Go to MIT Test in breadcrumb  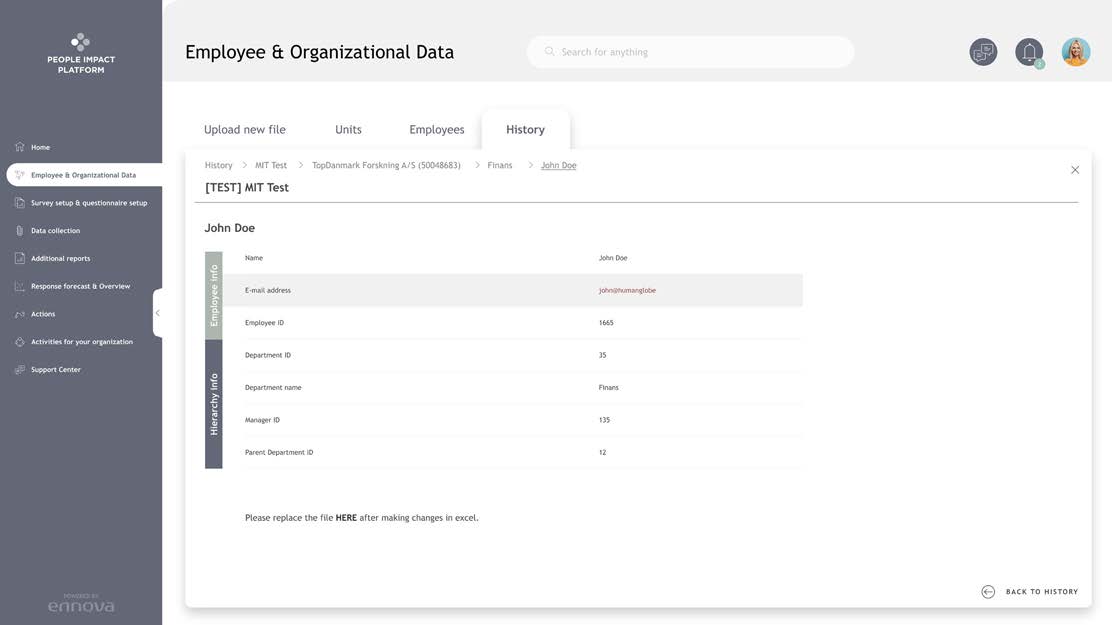point(271,166)
